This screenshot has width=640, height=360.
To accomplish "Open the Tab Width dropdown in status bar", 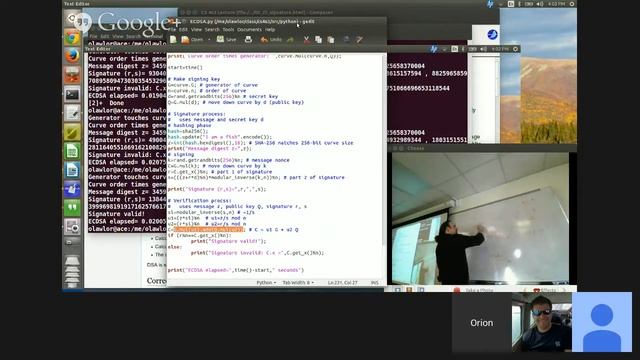I will 298,282.
